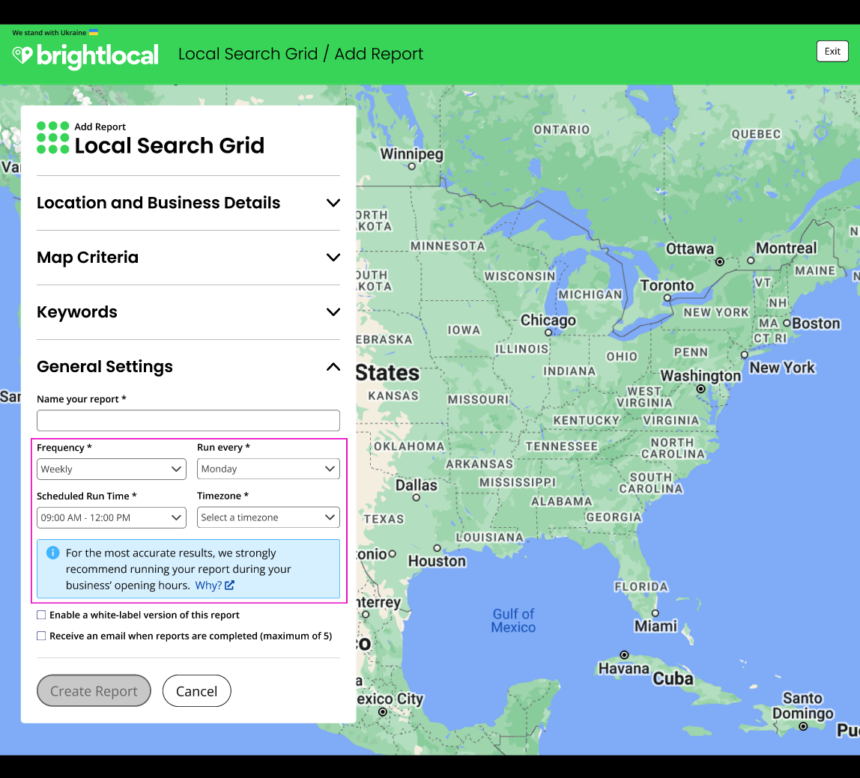
Task: Check receive email when reports completed
Action: 41,636
